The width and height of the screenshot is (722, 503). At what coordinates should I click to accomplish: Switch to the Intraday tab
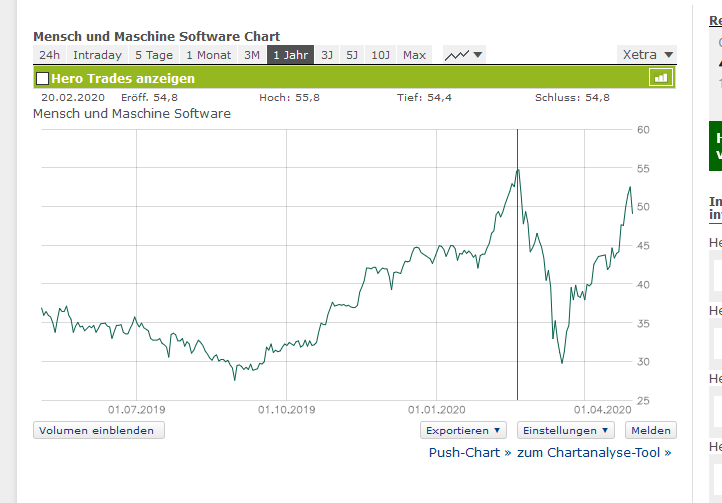tap(97, 55)
